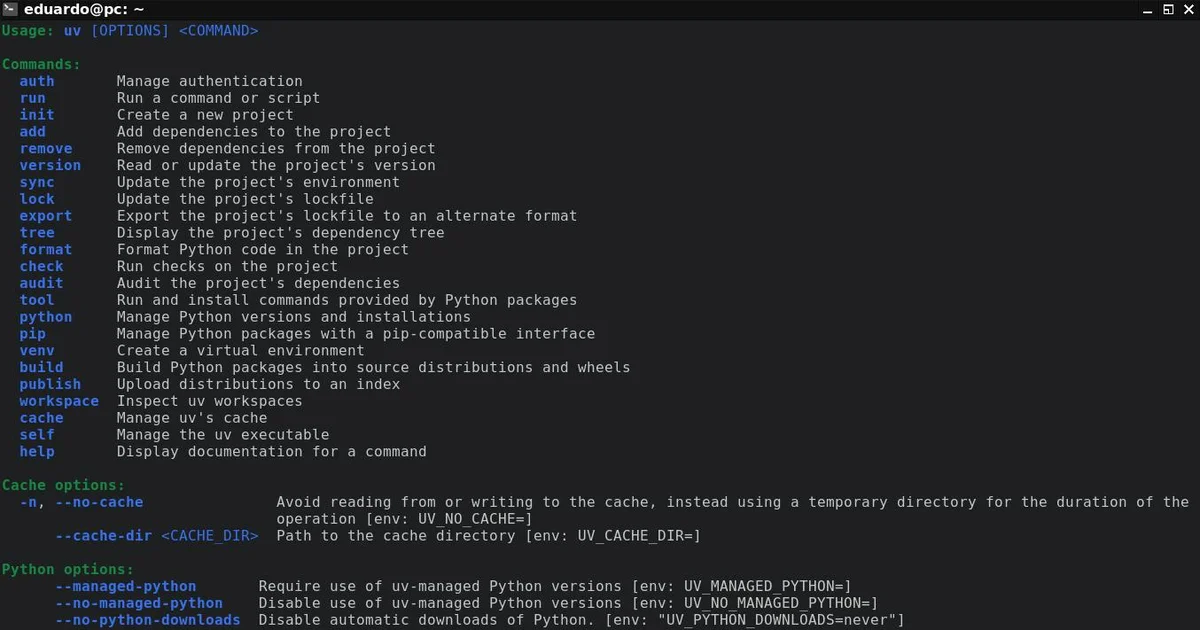This screenshot has width=1200, height=630.
Task: Click the '--no-python-downloads' option text
Action: click(x=148, y=620)
